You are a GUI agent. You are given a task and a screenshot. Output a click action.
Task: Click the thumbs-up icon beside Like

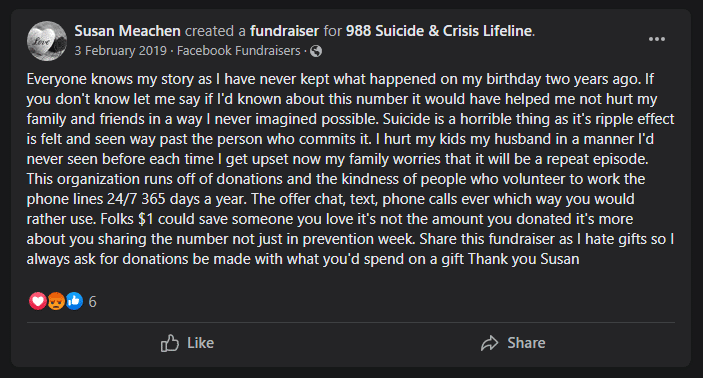pyautogui.click(x=170, y=343)
